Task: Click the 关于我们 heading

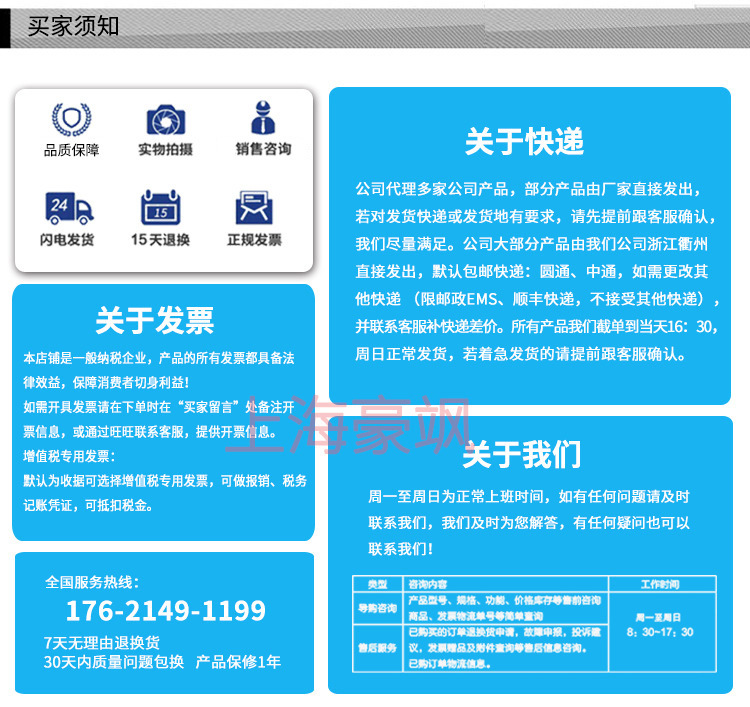Action: click(x=522, y=456)
